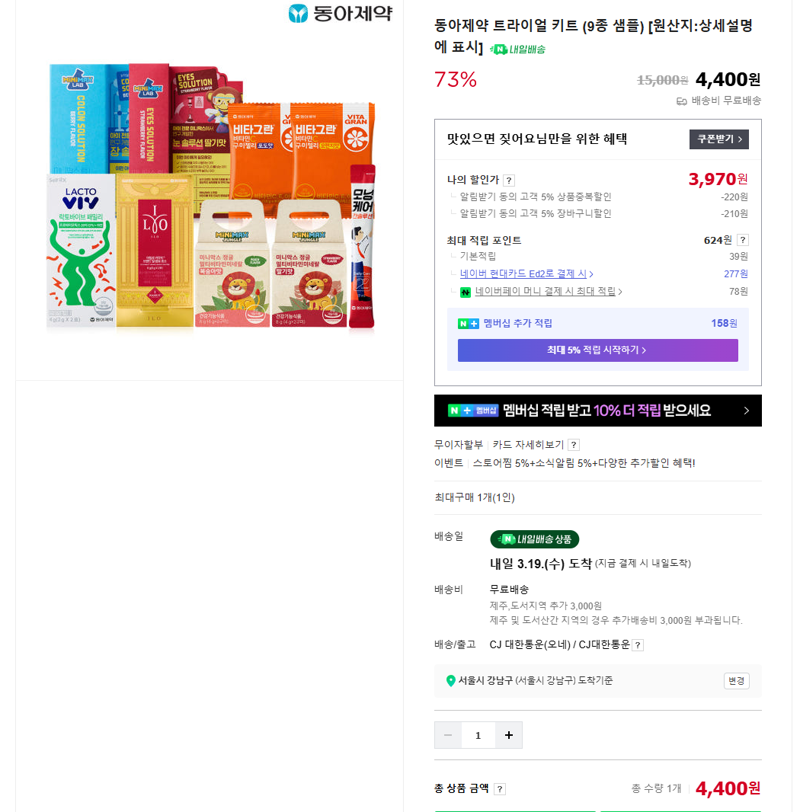Click help icon beside 총 상품 금액
The width and height of the screenshot is (800, 812).
point(500,789)
